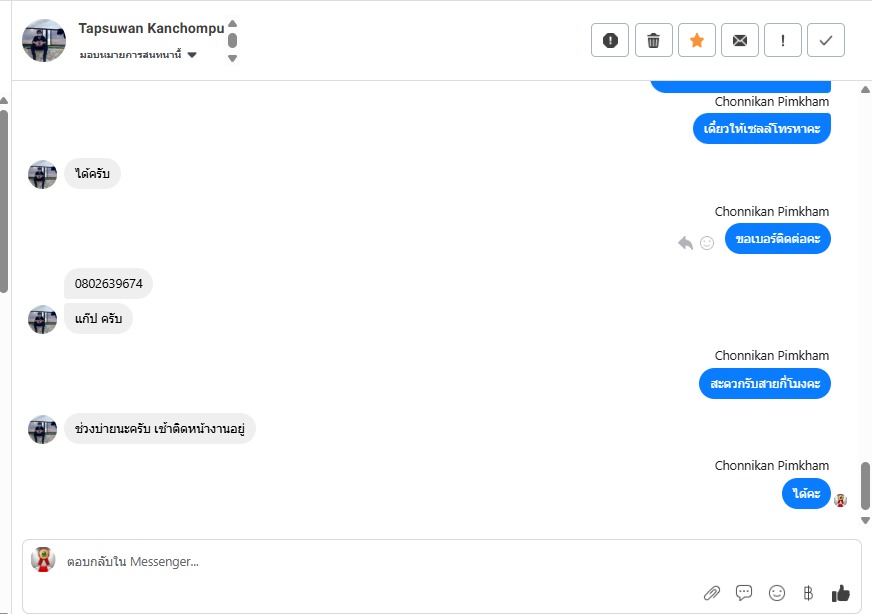Mark conversation unread with envelope icon

740,40
